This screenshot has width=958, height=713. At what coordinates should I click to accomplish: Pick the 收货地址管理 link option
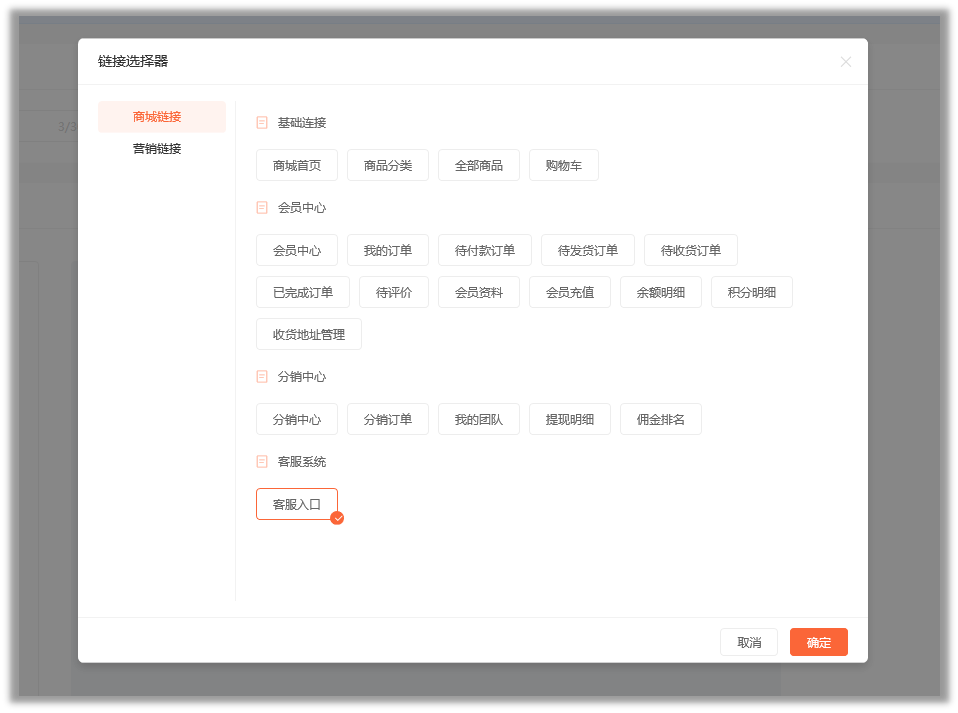309,334
